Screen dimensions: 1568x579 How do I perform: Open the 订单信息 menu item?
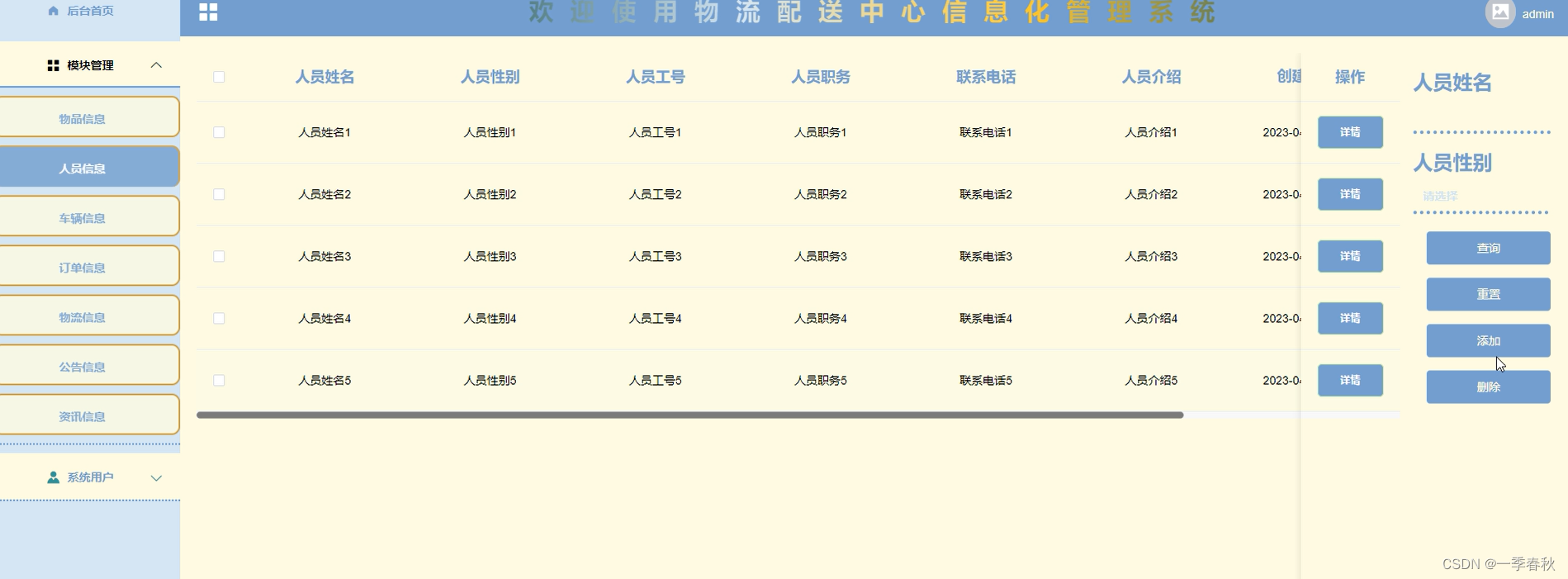[89, 267]
